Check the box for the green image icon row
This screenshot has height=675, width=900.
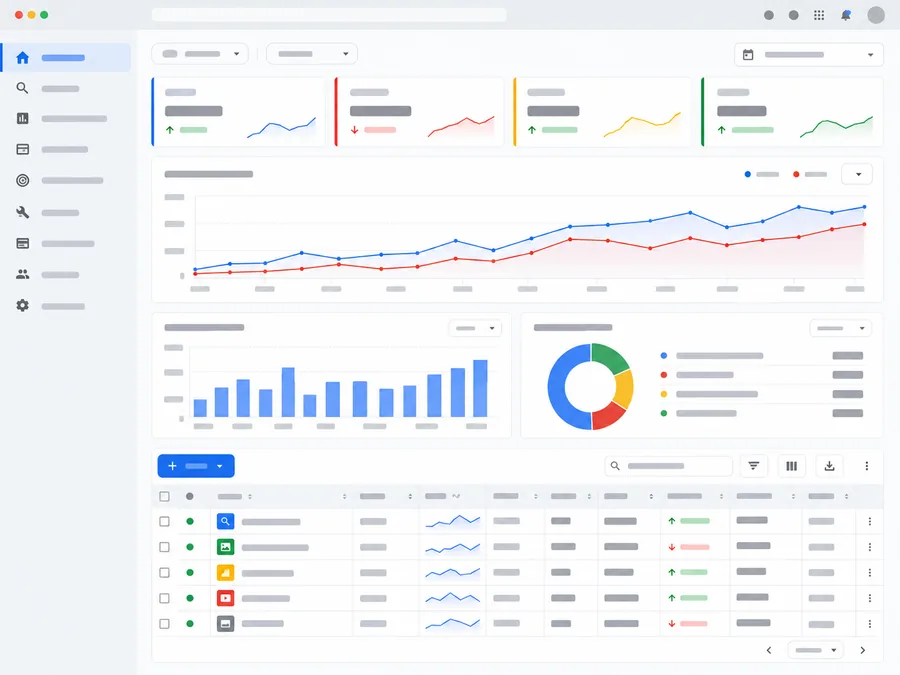click(164, 547)
